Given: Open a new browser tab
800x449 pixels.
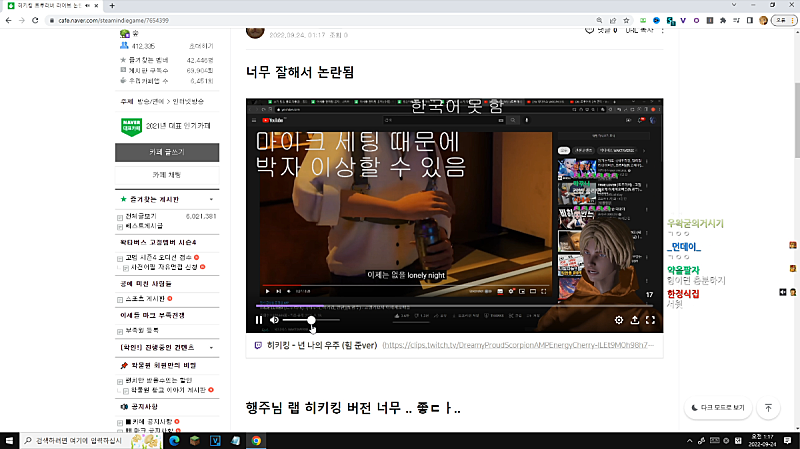Looking at the screenshot, I should [112, 6].
